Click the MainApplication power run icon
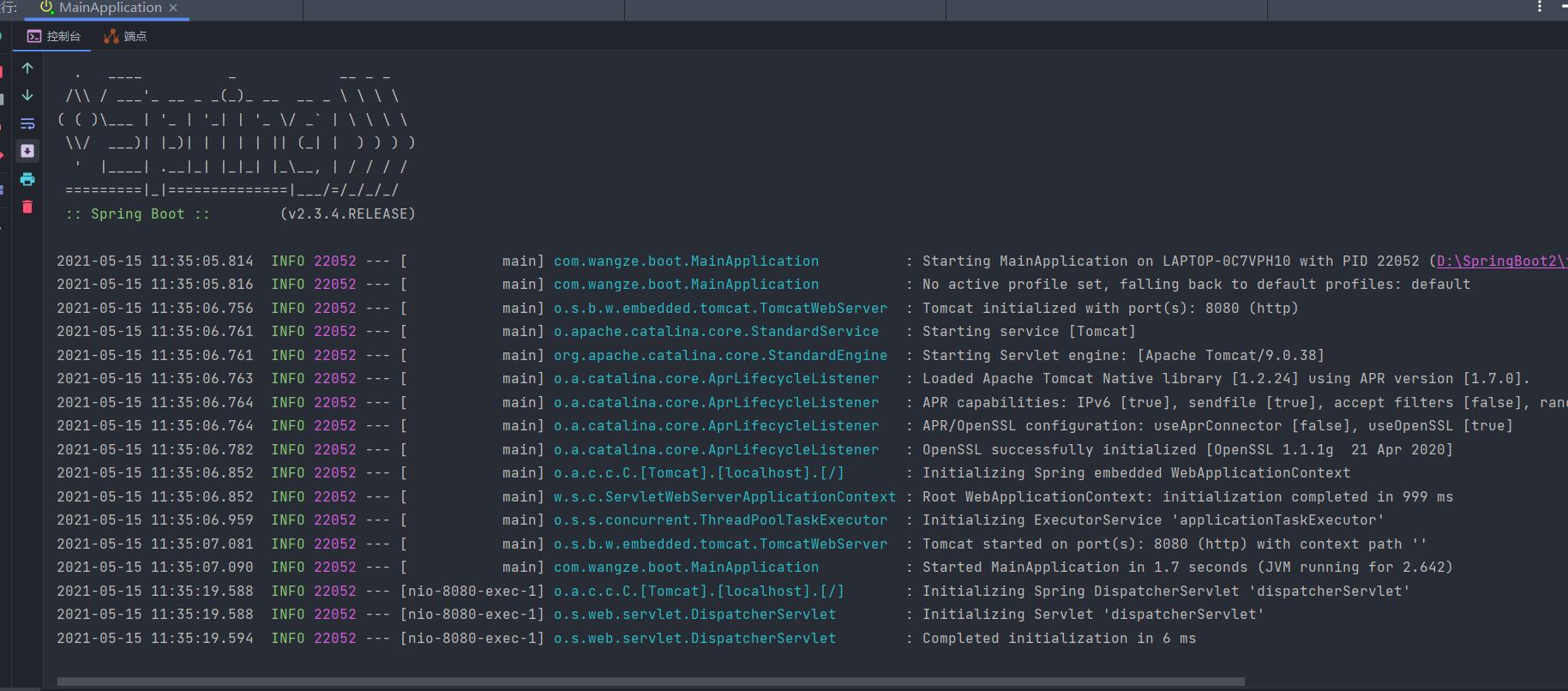The width and height of the screenshot is (1568, 691). 46,8
